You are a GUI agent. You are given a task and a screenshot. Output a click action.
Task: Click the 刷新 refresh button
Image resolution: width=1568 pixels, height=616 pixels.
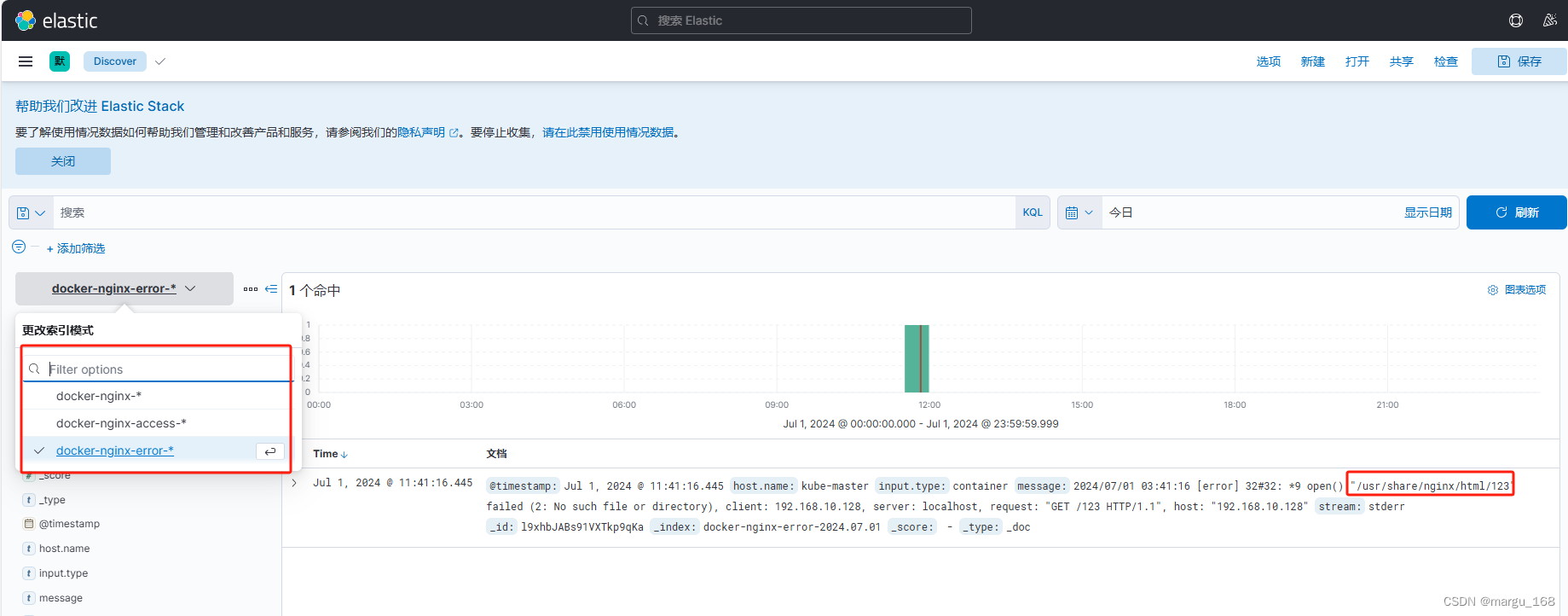coord(1517,212)
